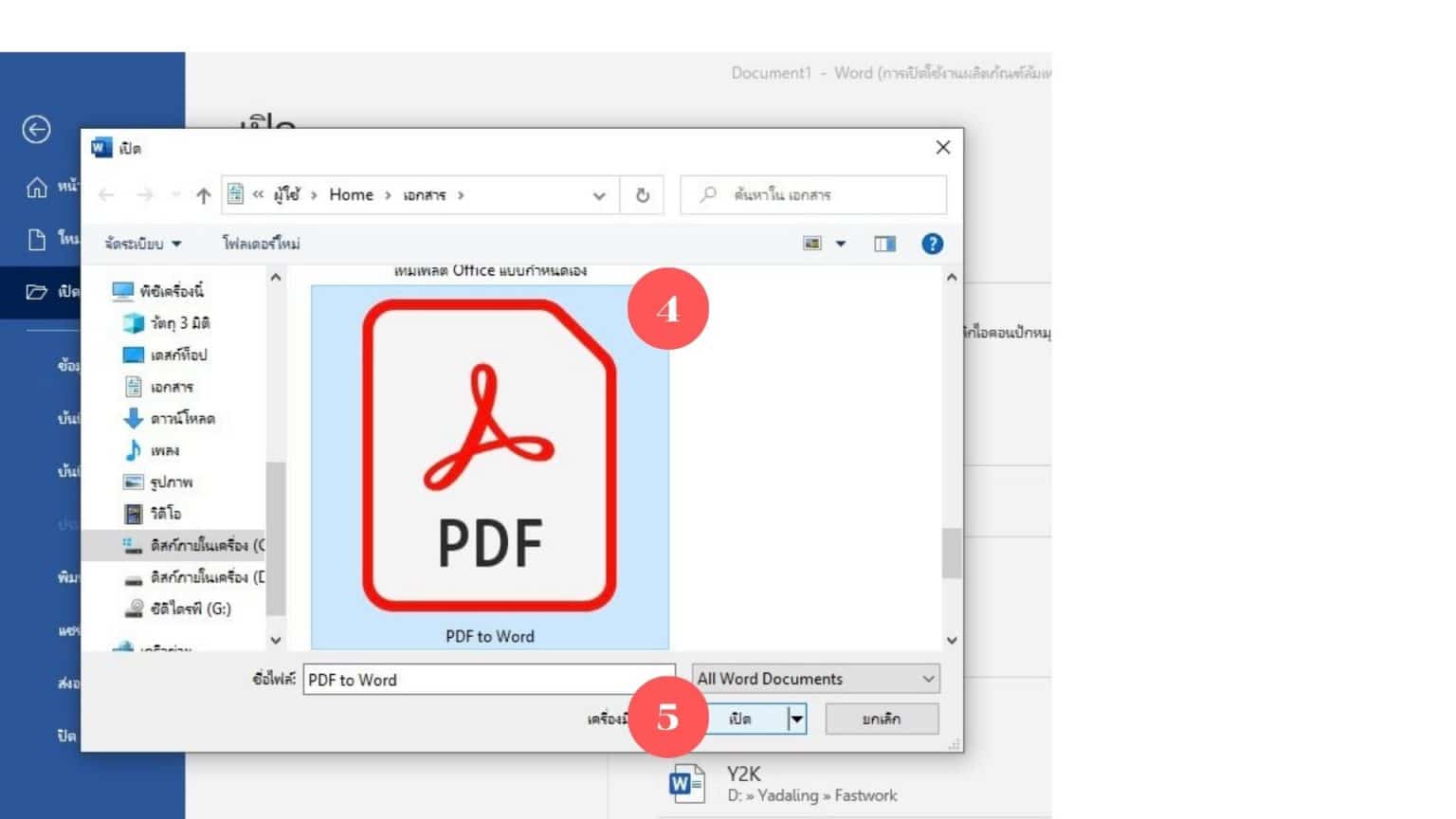Select ซีดีไดรฟ์ (G:) drive
Screen dimensions: 1456x819
tap(177, 609)
